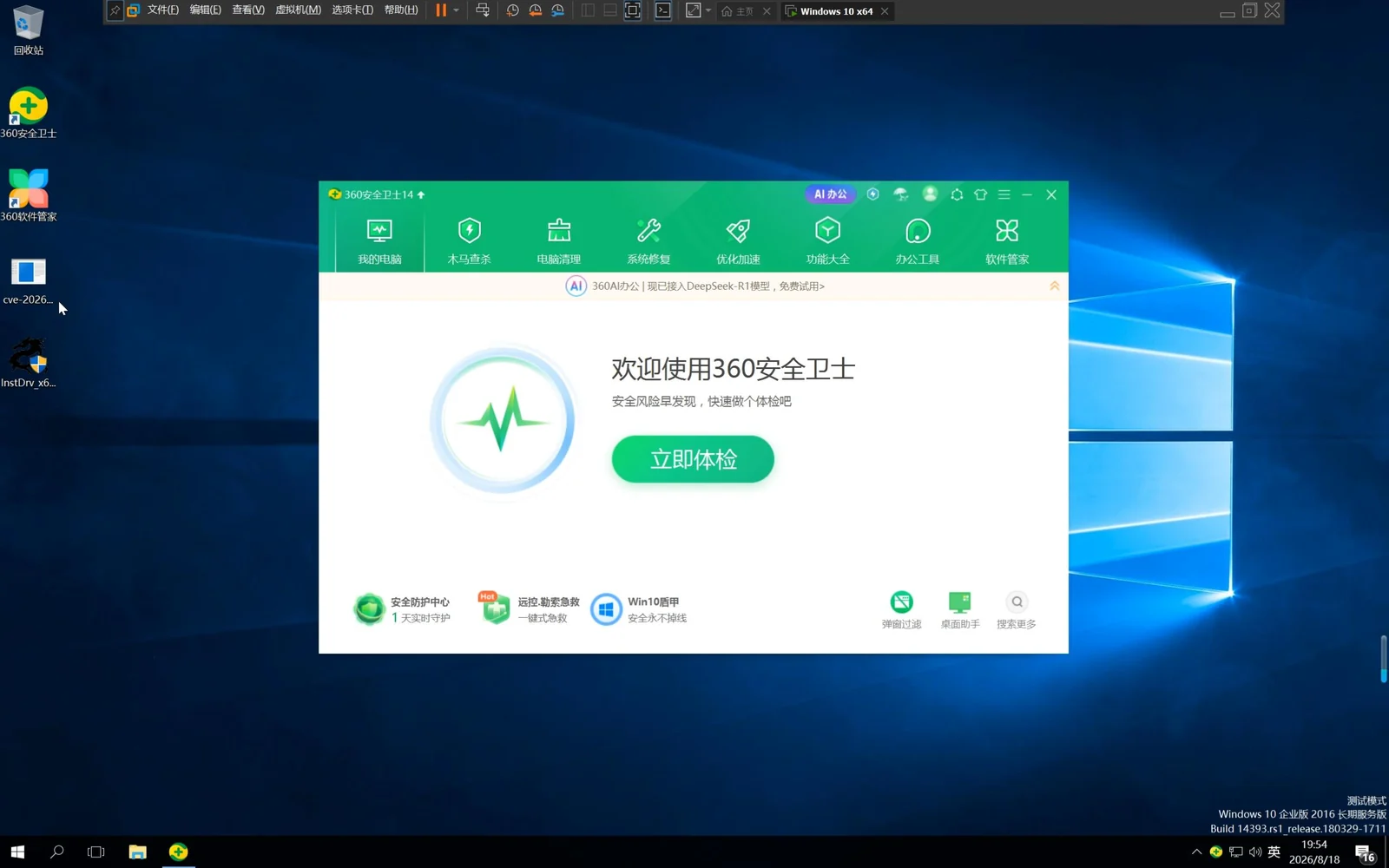Open the VMware 编辑(E) menu

click(x=206, y=10)
